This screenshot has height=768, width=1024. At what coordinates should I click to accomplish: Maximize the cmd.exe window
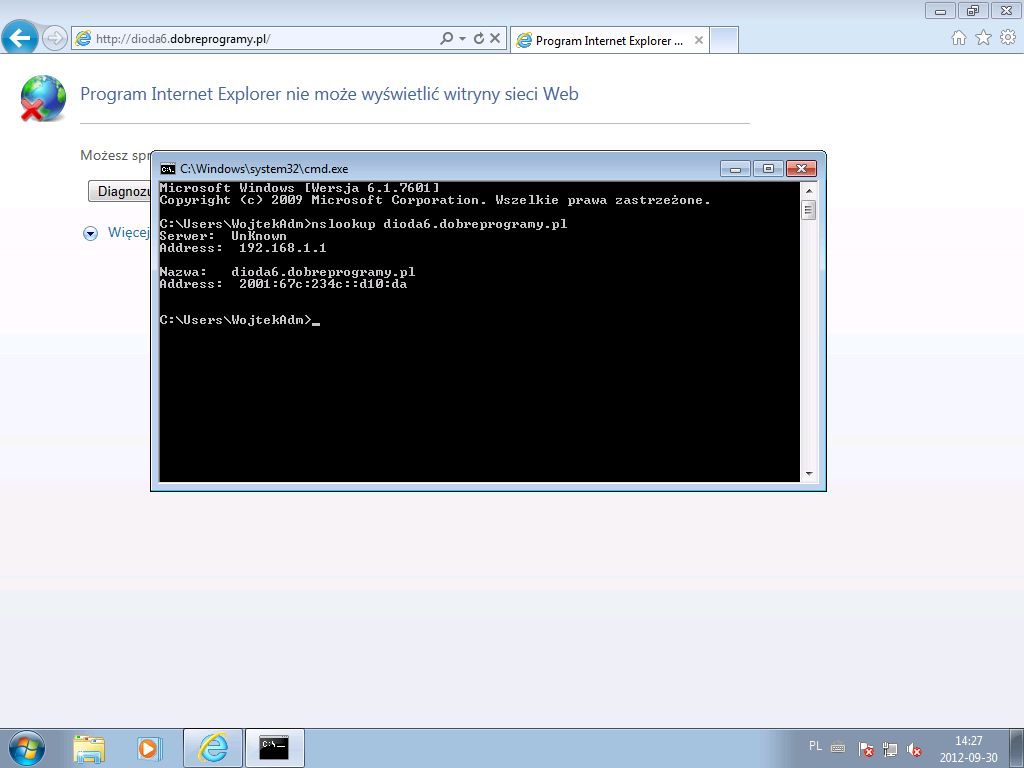(768, 168)
